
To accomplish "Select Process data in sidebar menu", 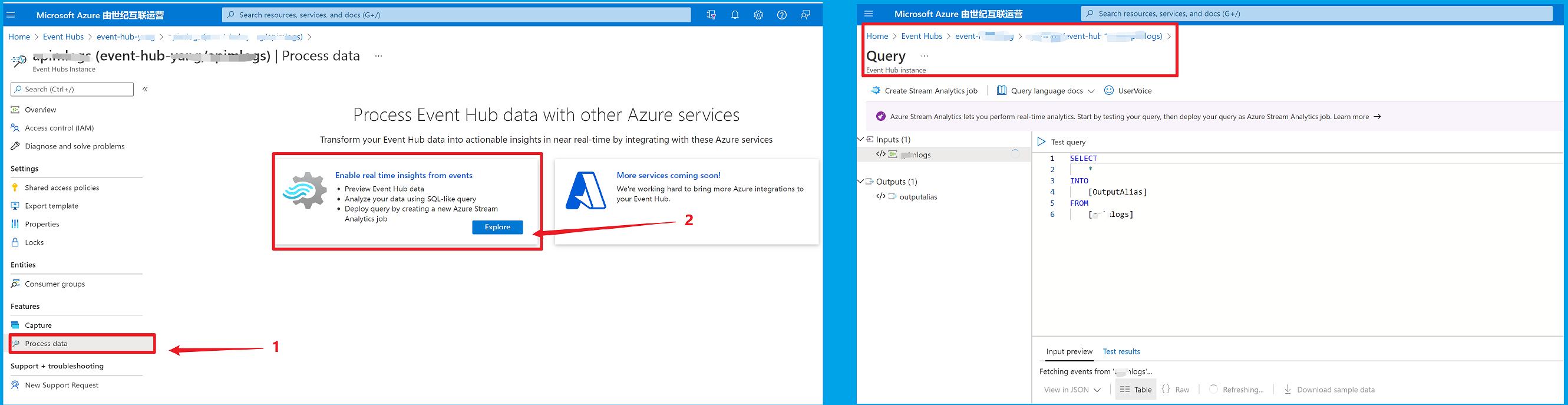I will tap(47, 344).
